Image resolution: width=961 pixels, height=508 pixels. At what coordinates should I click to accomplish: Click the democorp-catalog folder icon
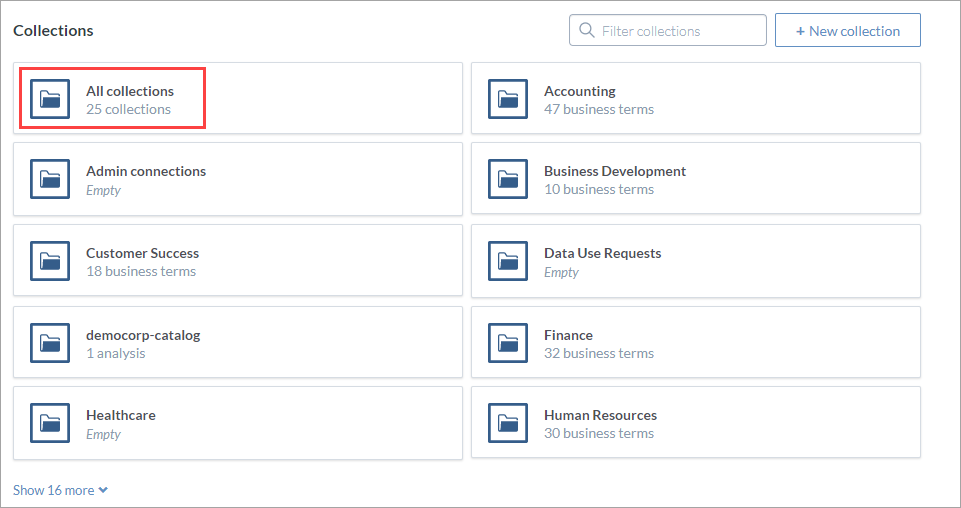50,343
